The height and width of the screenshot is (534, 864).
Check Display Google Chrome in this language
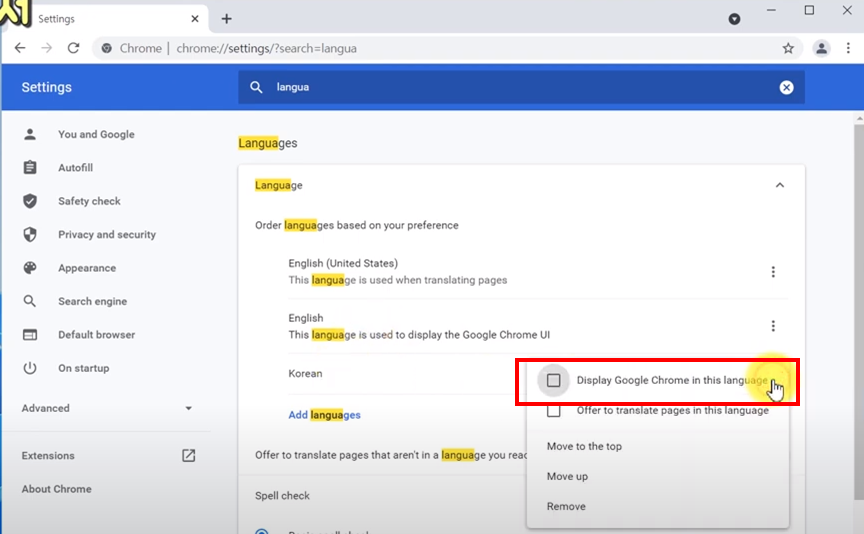553,380
